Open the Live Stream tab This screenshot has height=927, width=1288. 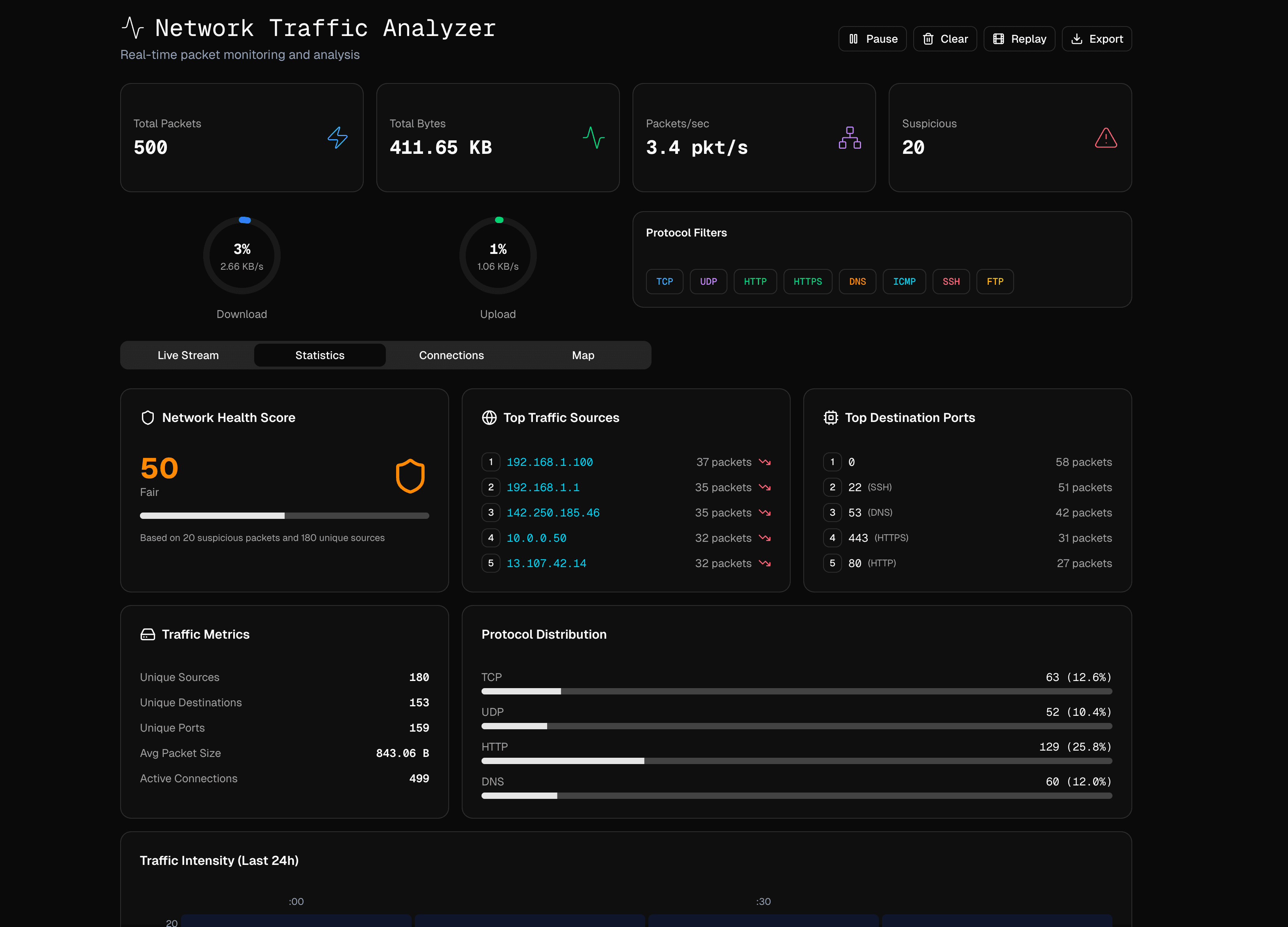[x=188, y=355]
